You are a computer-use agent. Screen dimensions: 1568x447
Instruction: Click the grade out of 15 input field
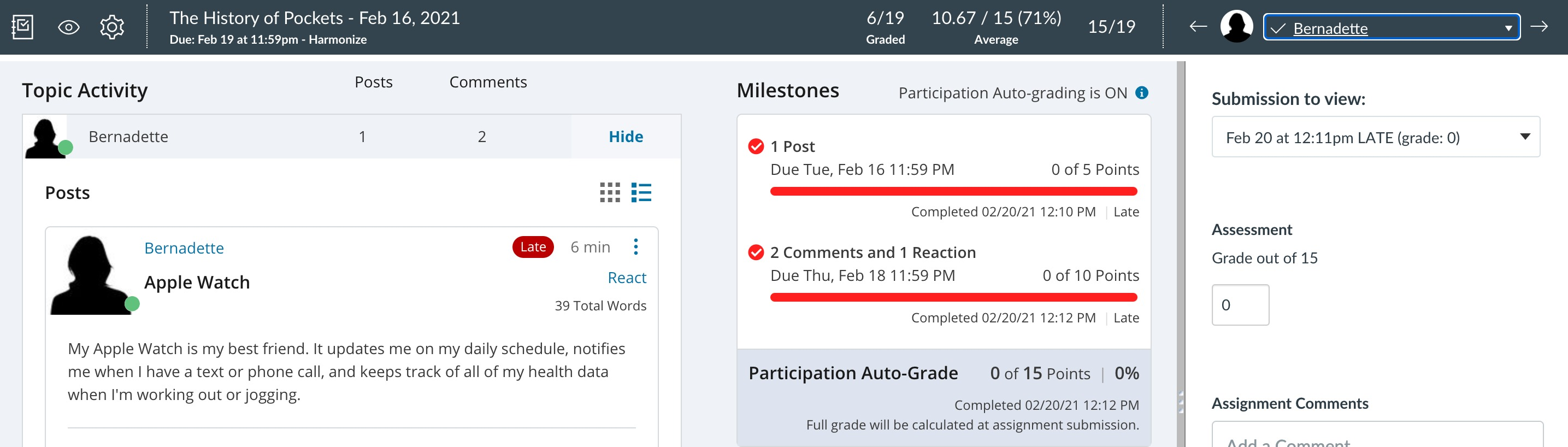[x=1239, y=305]
